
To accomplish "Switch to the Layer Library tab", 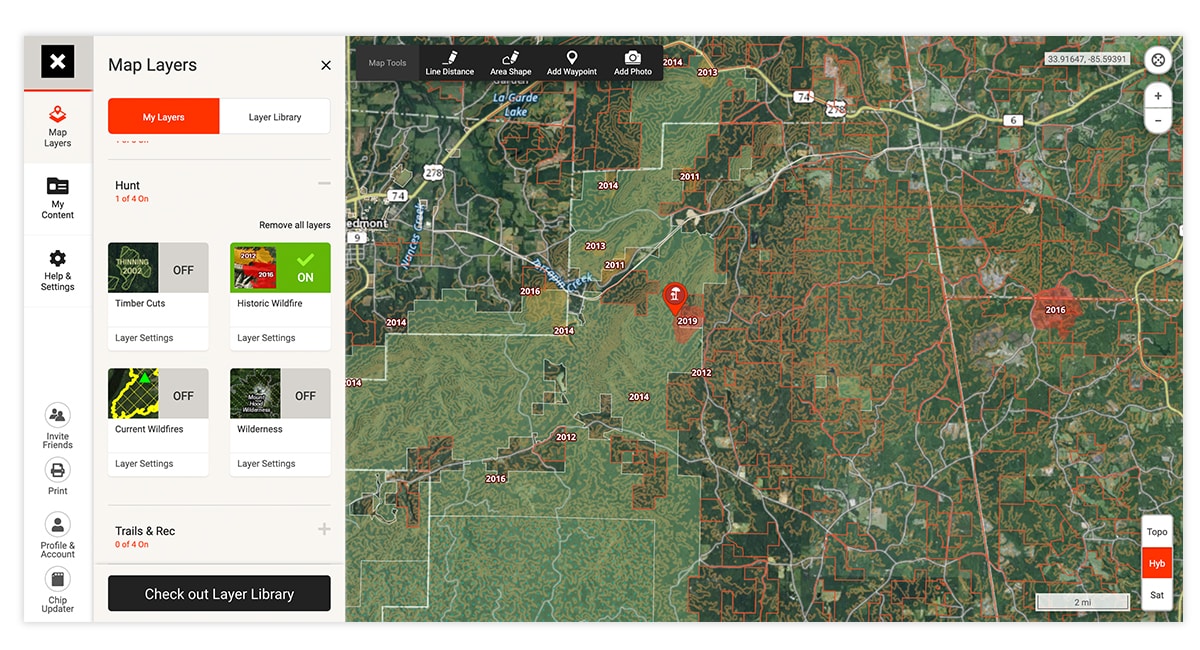I will click(275, 117).
